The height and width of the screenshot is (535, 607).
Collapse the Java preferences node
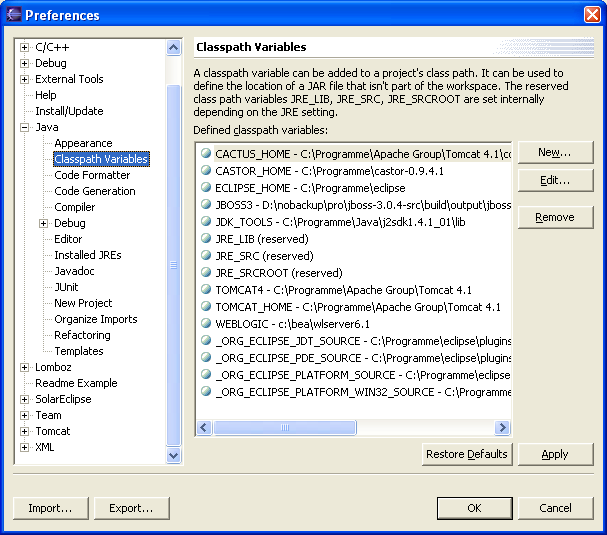coord(25,127)
